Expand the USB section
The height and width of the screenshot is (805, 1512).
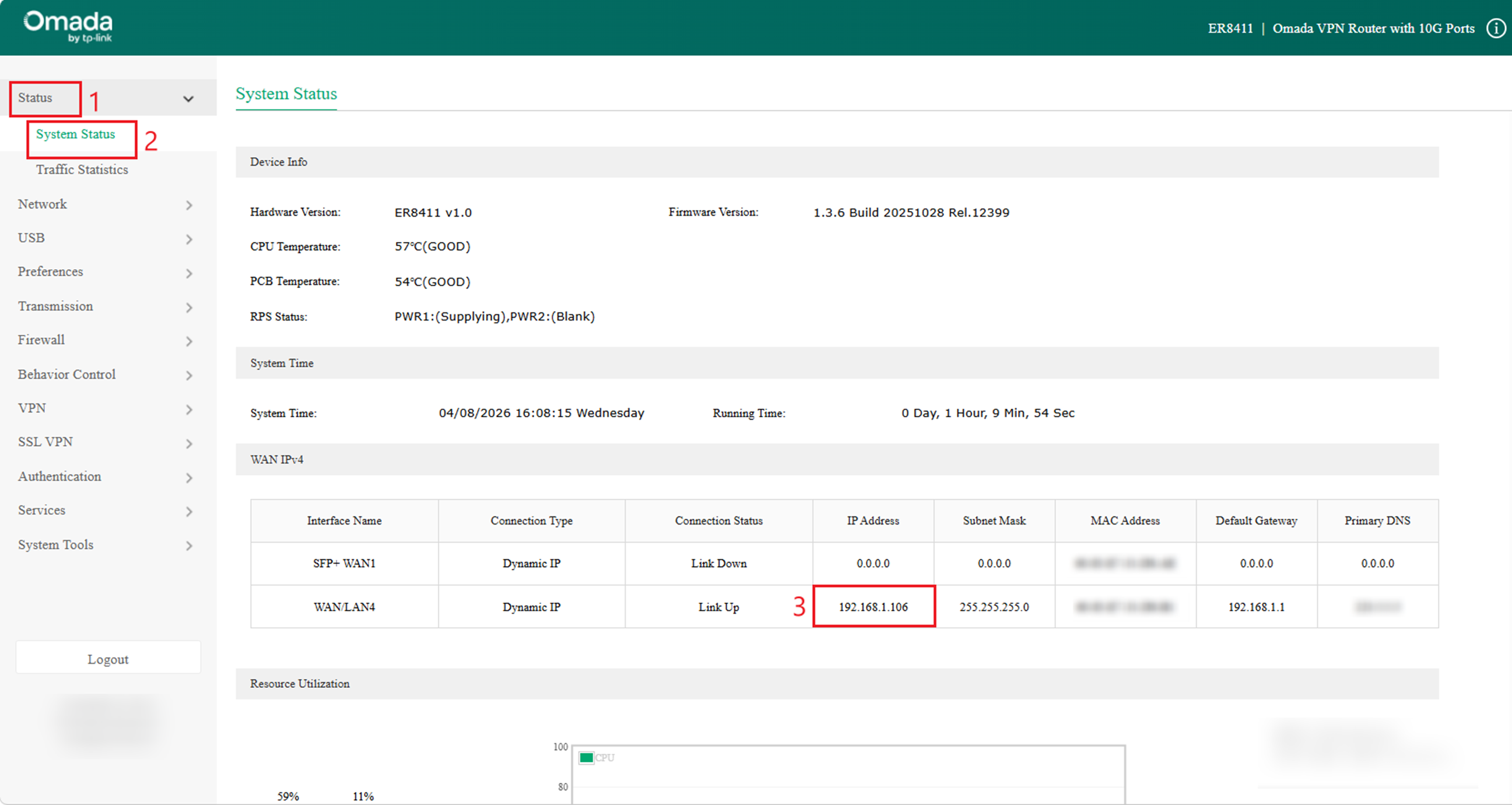tap(189, 240)
